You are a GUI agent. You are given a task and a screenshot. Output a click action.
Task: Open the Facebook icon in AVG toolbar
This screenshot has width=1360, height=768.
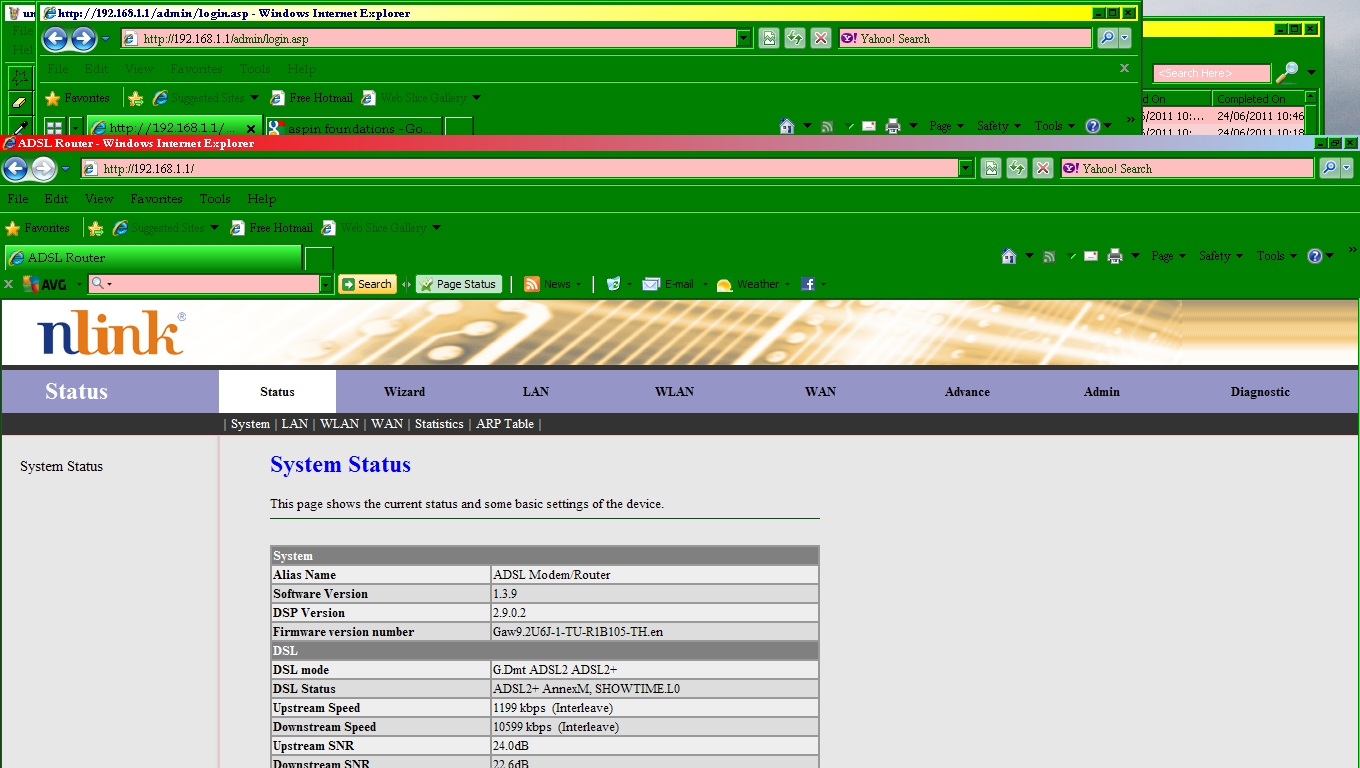[807, 284]
